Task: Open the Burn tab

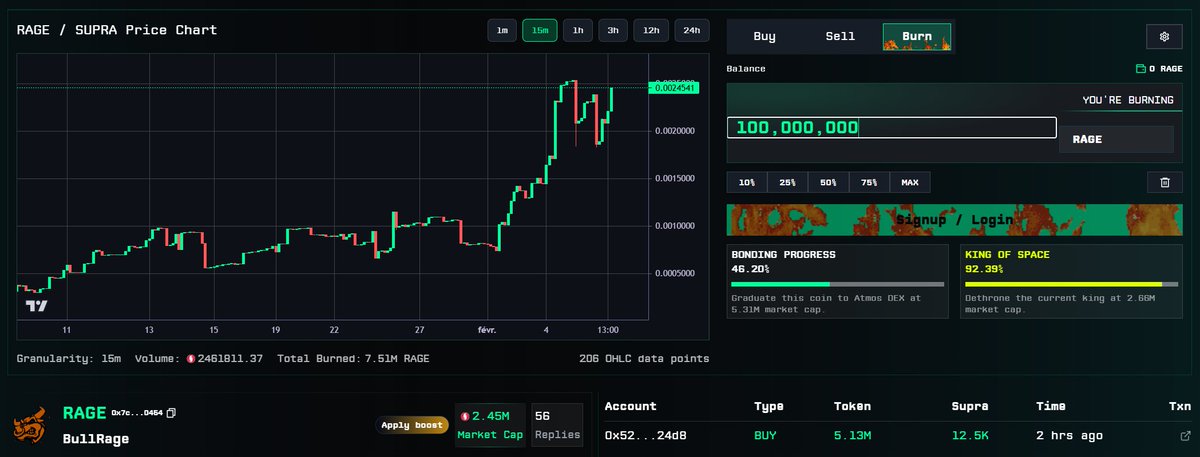Action: (x=917, y=37)
